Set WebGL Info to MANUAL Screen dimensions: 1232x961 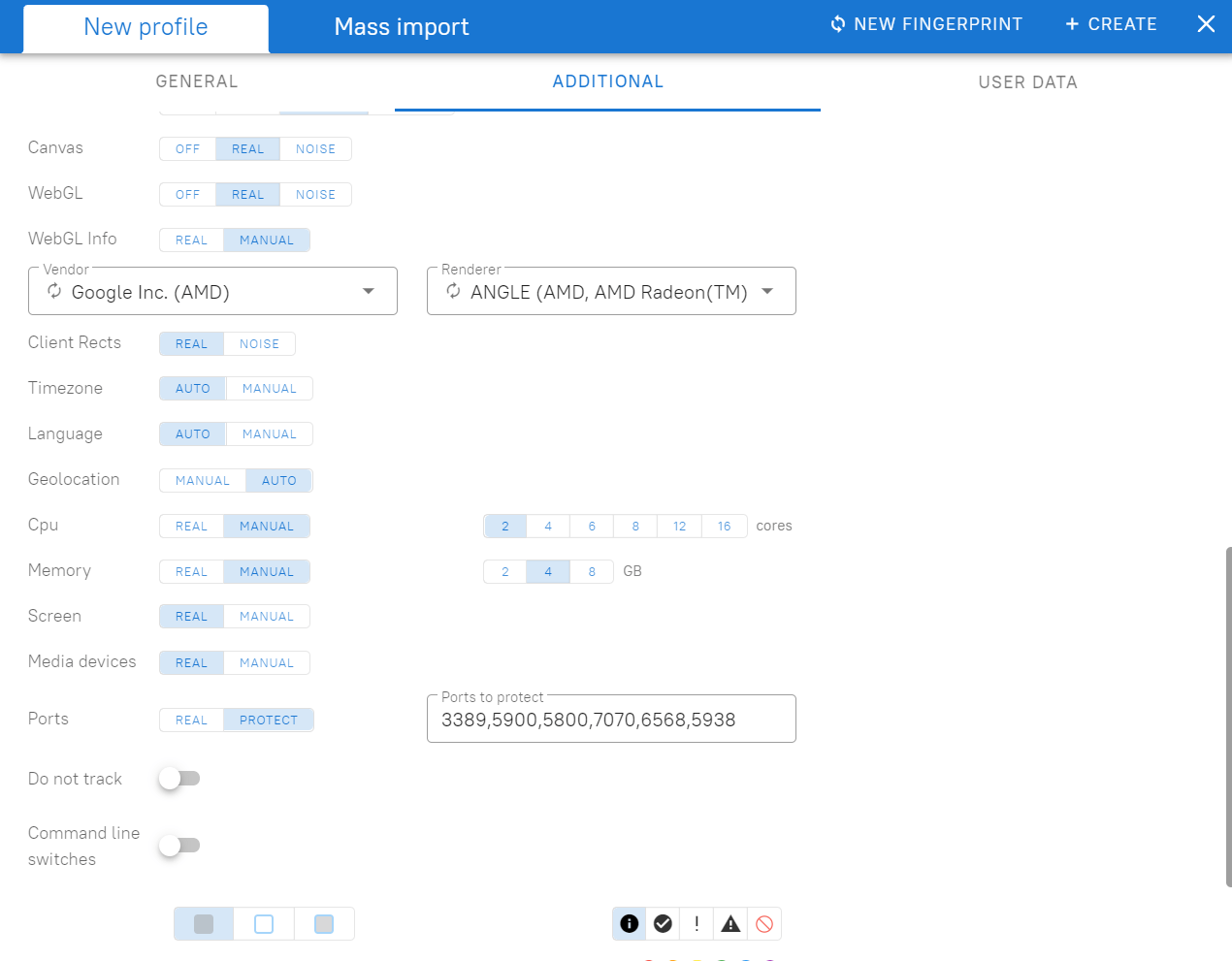coord(266,240)
